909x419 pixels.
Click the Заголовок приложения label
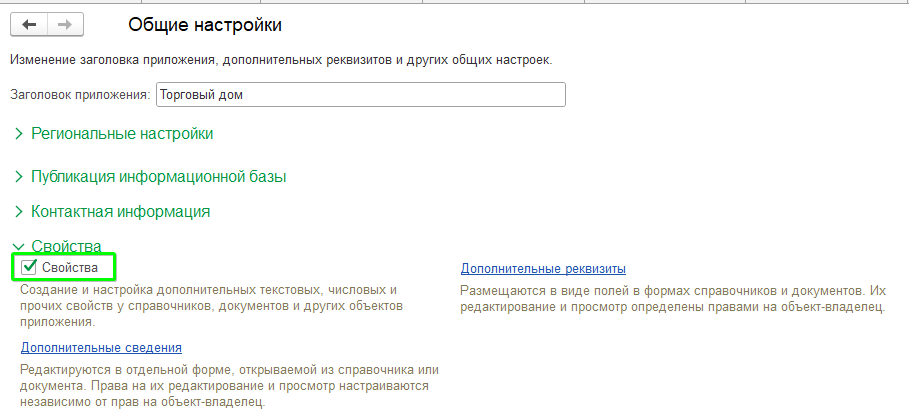(81, 94)
